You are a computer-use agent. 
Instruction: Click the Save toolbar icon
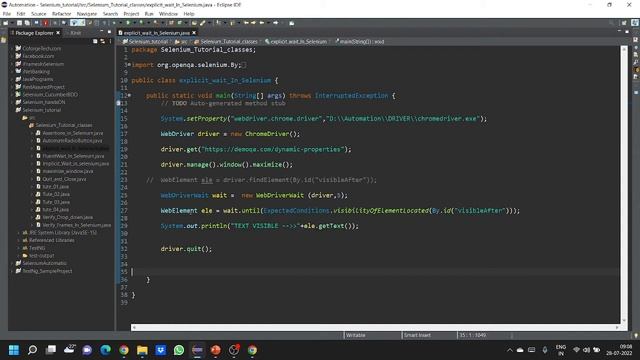19,23
